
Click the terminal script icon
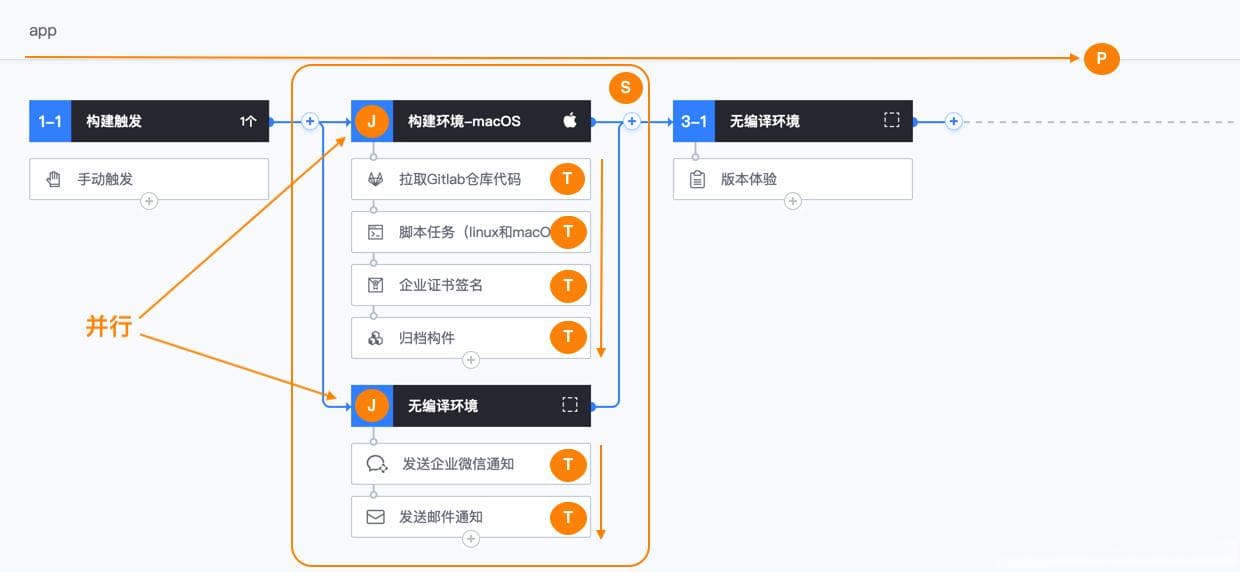pyautogui.click(x=376, y=232)
